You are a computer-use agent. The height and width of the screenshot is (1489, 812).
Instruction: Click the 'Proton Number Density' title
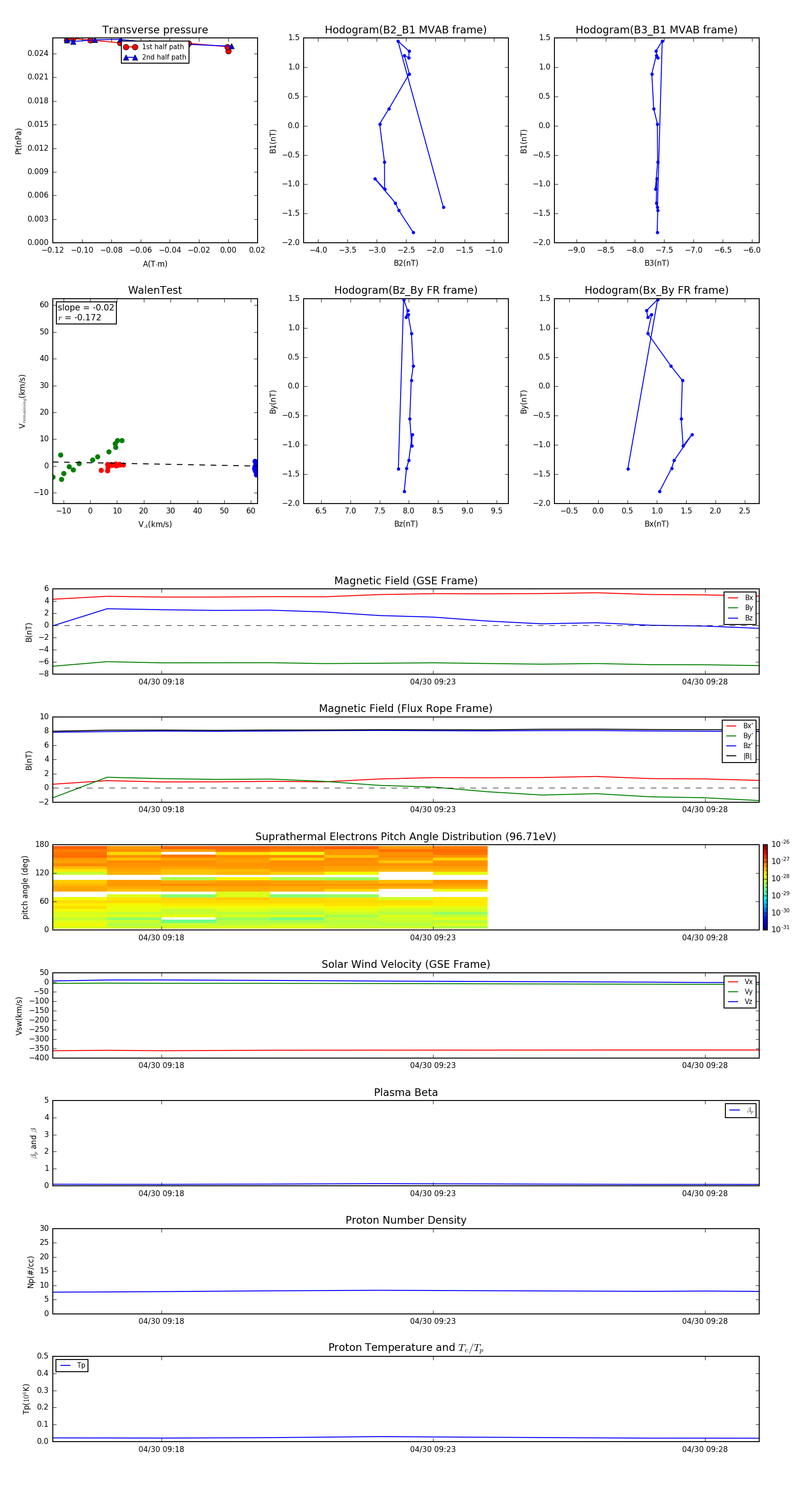[x=406, y=1220]
